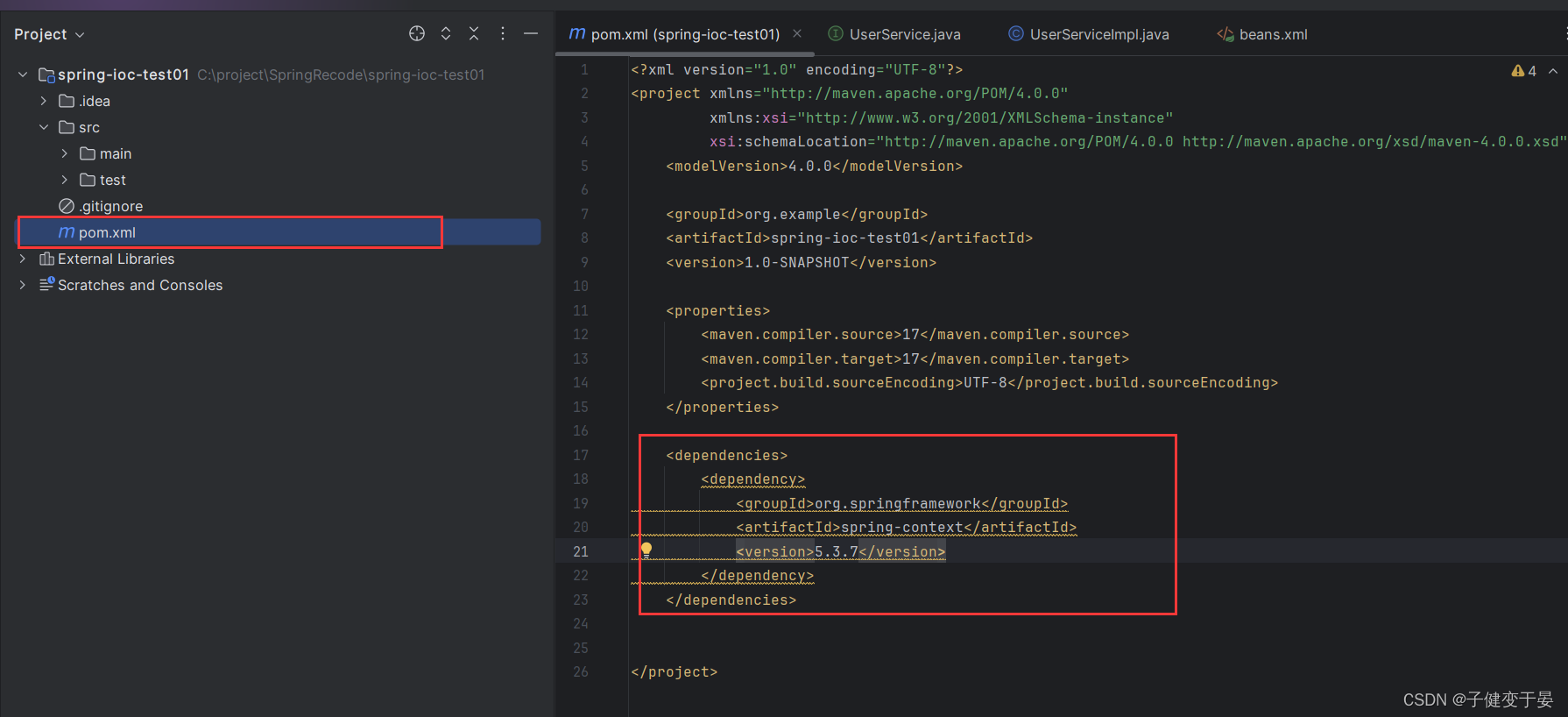Click the interface icon on UserService.java tab

point(836,33)
